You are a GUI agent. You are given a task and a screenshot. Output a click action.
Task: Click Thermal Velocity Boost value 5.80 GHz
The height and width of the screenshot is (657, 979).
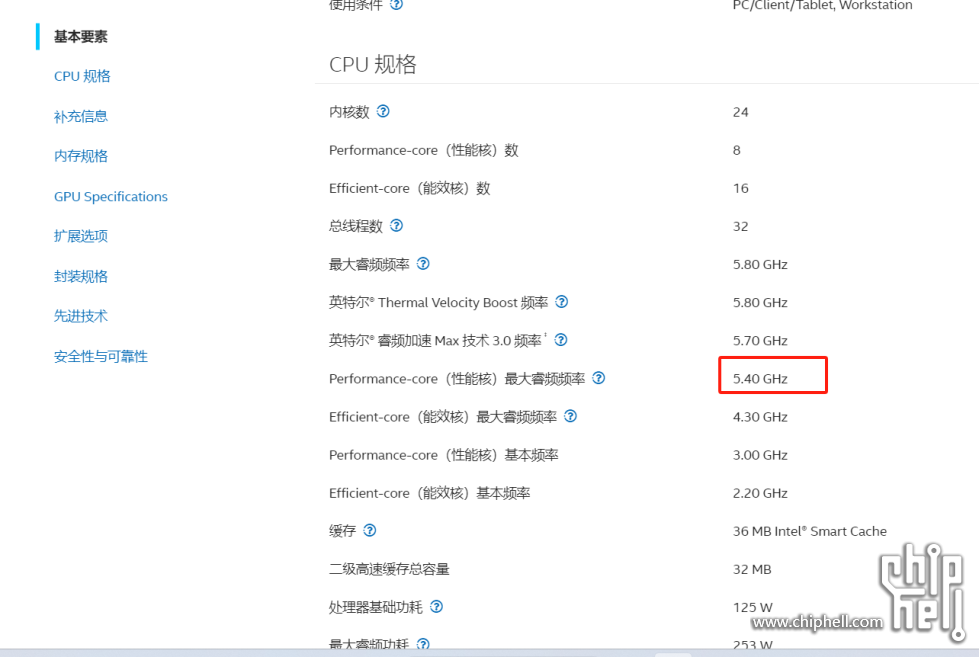760,303
